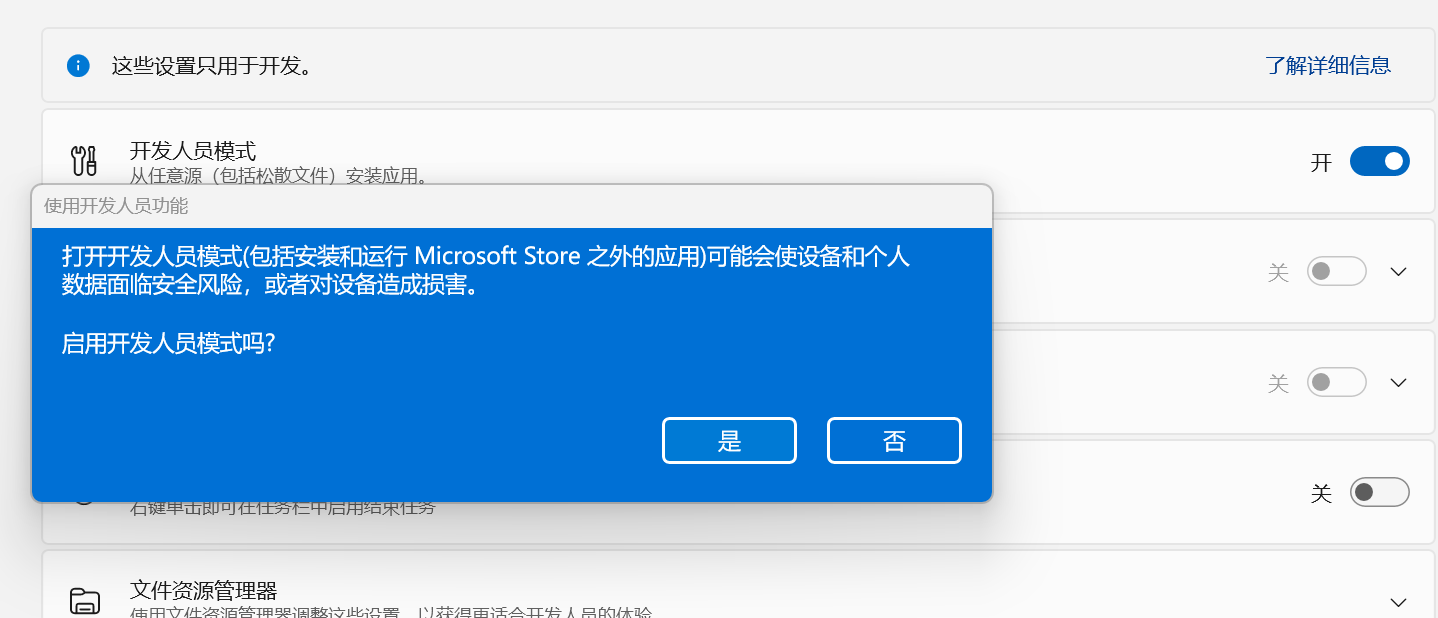Select the 开发人员模式 setting title
Viewport: 1438px width, 618px height.
193,151
